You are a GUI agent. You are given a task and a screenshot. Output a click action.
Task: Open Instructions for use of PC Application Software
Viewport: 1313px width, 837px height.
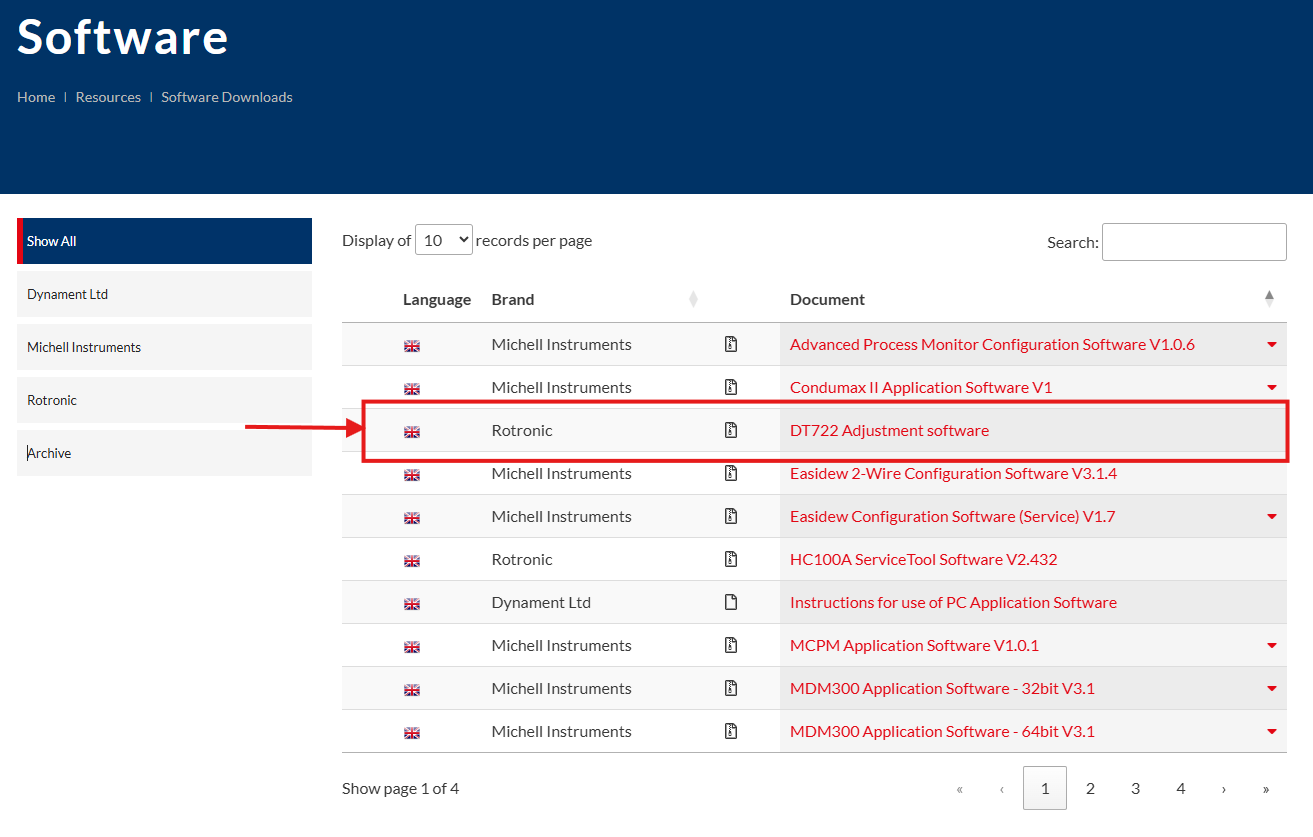pos(953,602)
